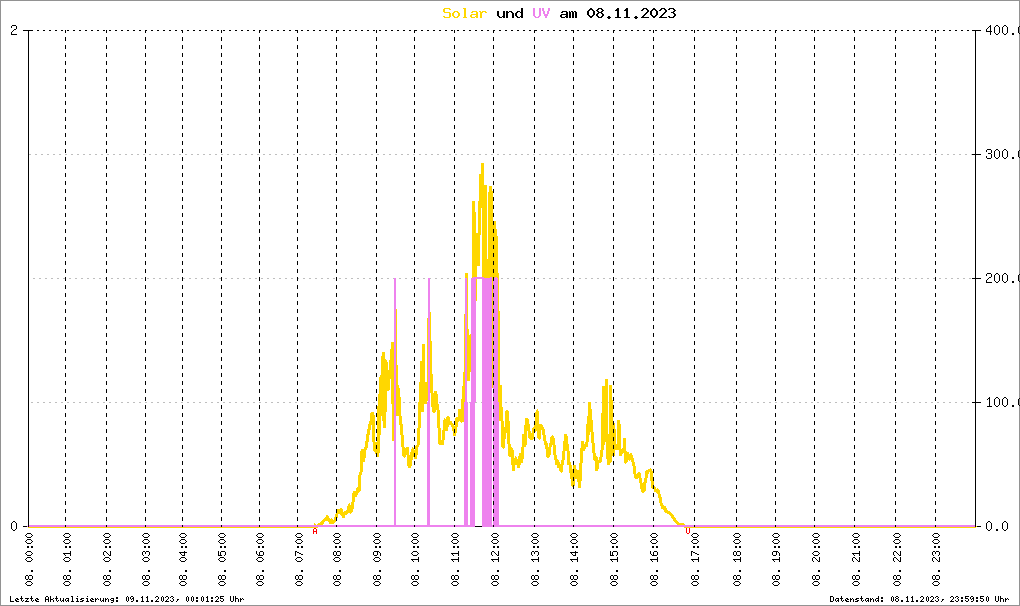Click the 400.0 value on the right axis

point(1000,31)
